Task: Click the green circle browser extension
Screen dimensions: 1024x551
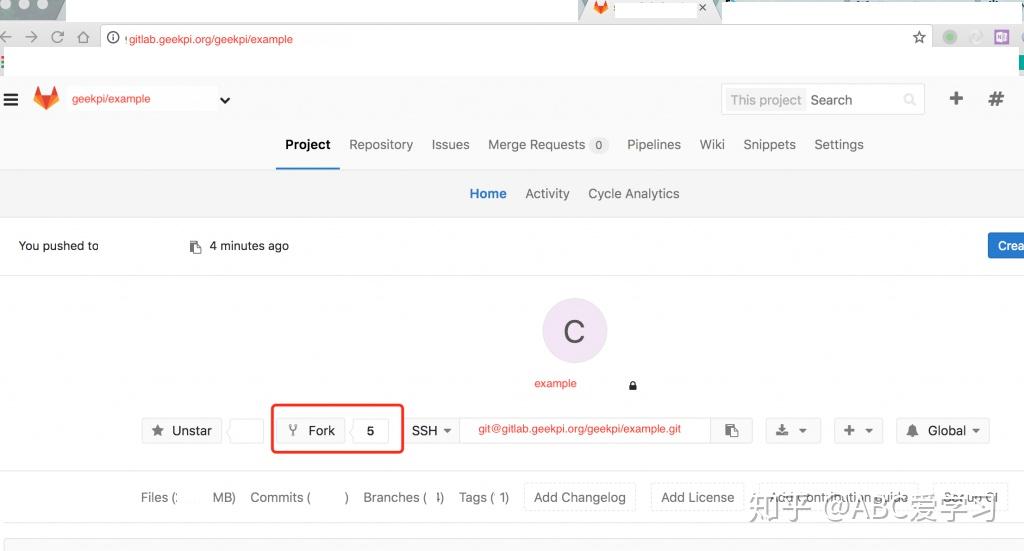Action: click(x=950, y=38)
